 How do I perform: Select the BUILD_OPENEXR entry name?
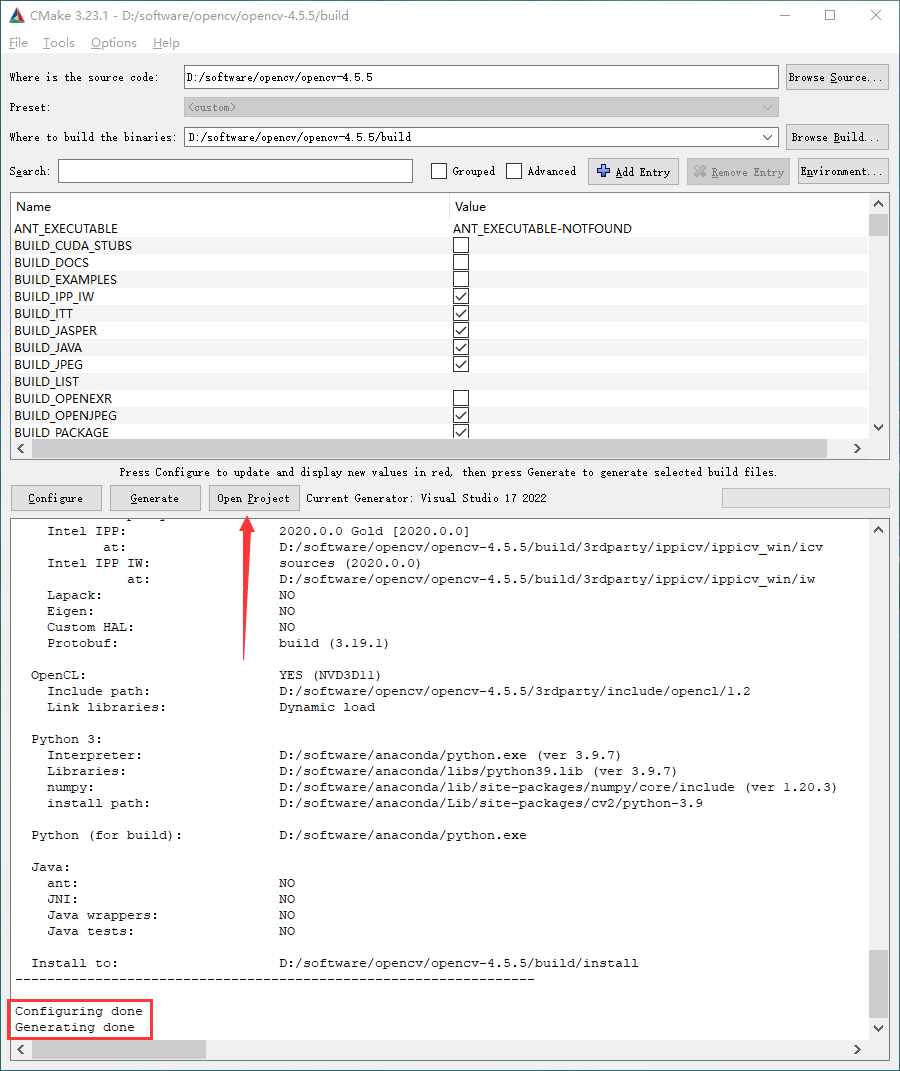tap(63, 399)
